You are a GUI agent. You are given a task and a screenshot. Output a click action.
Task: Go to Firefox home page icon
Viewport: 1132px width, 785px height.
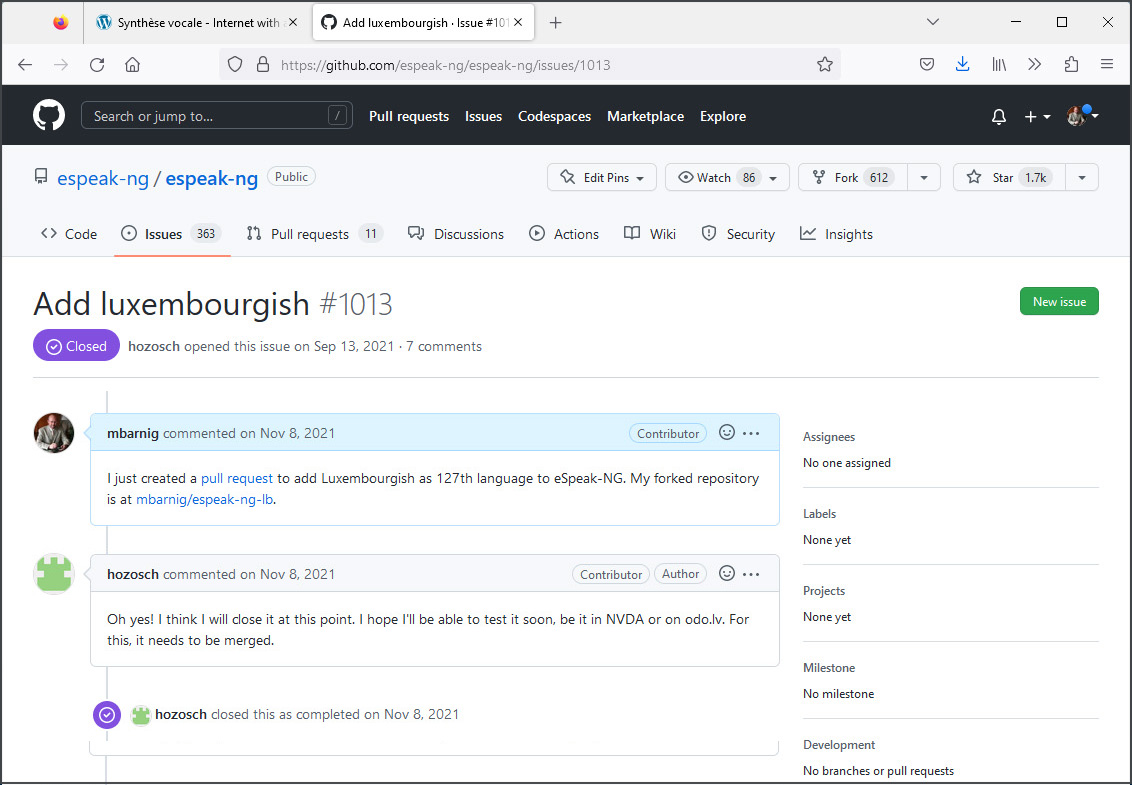132,65
